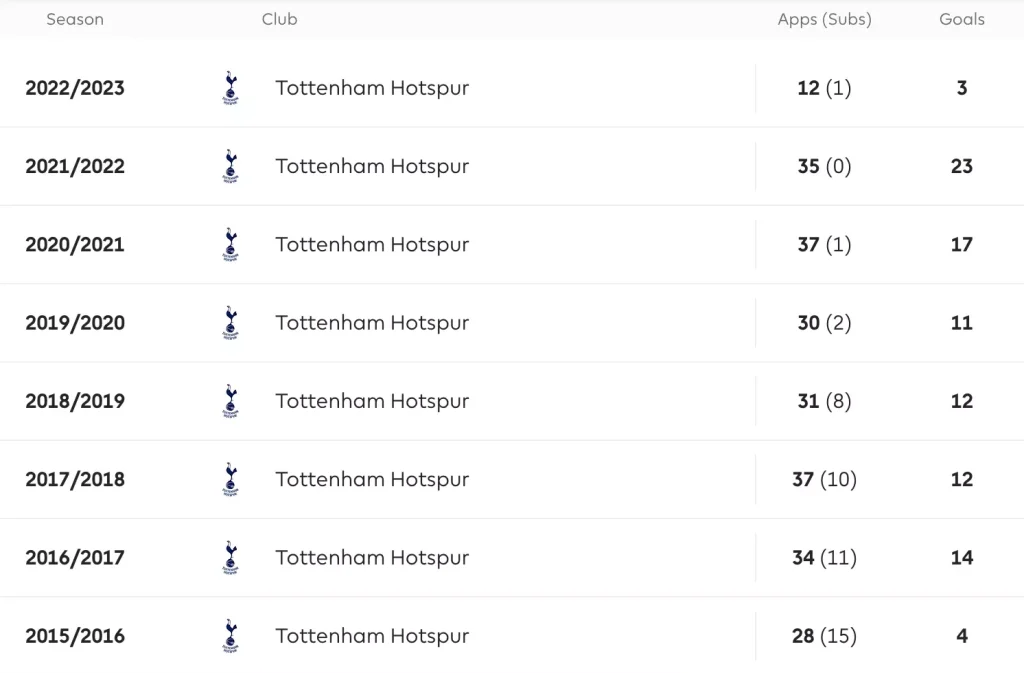Screen dimensions: 1024x673
Task: Click the Tottenham crest in 2017/2018 row
Action: [x=231, y=480]
